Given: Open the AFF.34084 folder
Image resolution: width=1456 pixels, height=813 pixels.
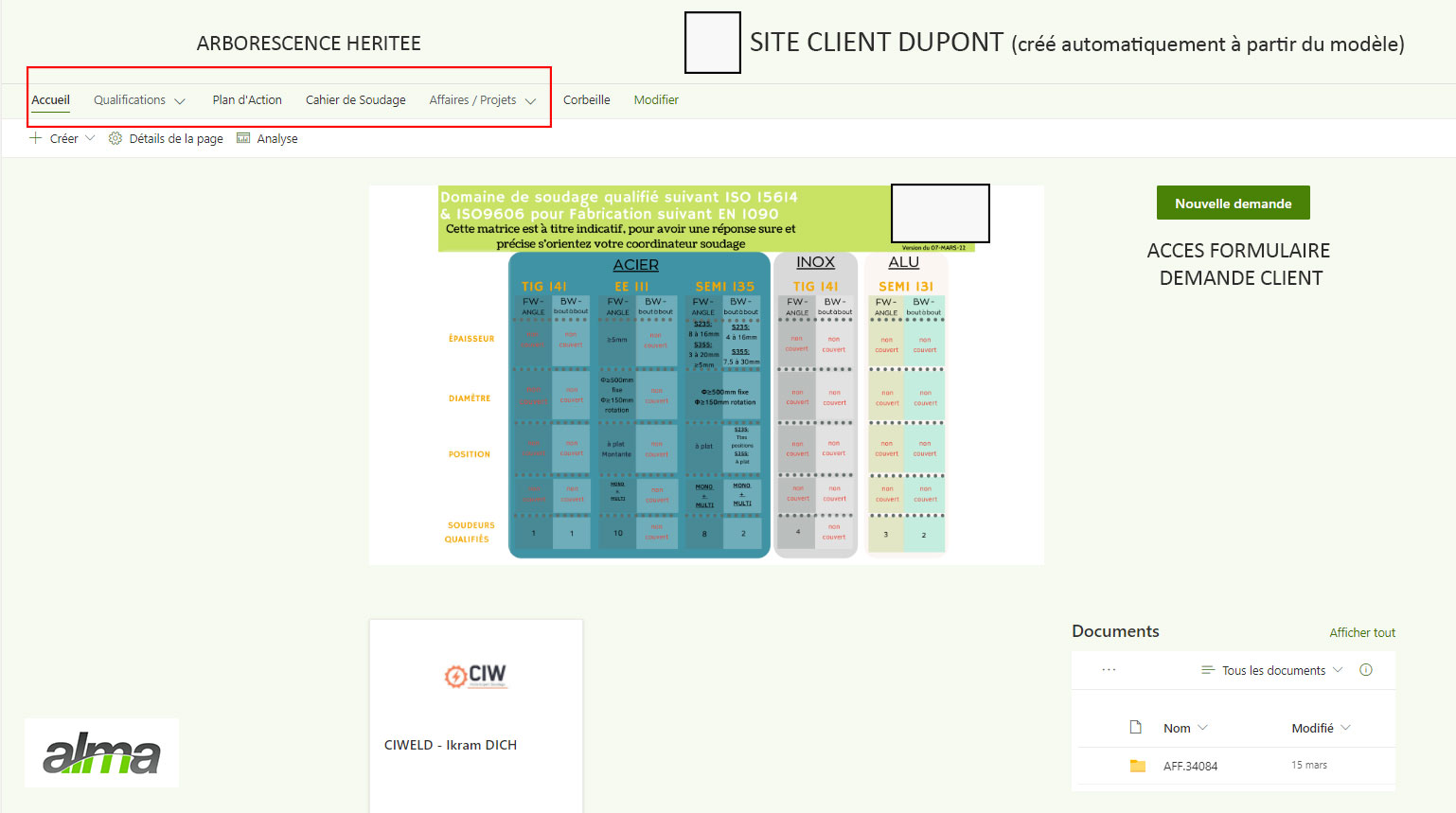Looking at the screenshot, I should pyautogui.click(x=1190, y=767).
